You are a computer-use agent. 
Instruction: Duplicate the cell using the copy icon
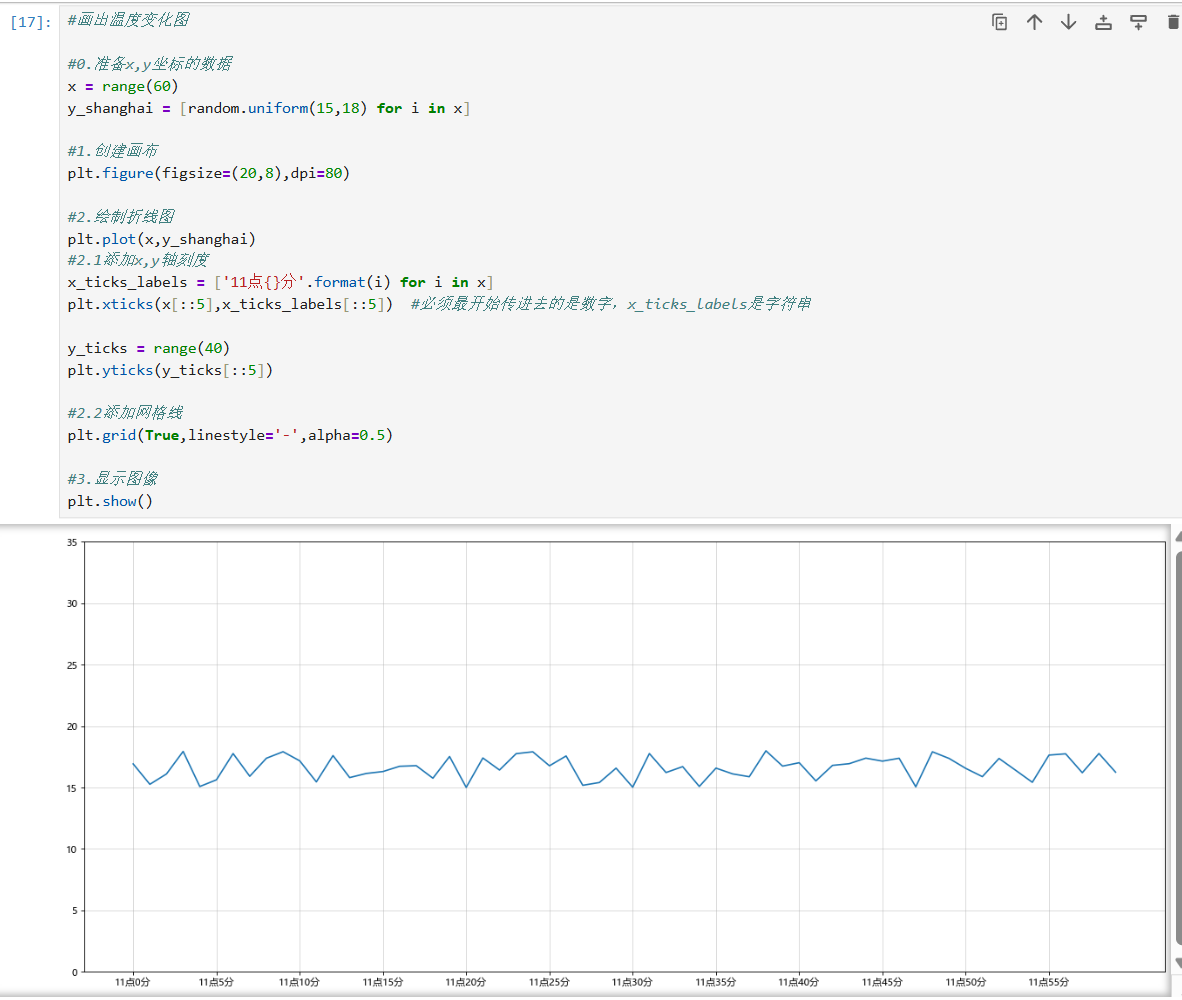pyautogui.click(x=1000, y=22)
